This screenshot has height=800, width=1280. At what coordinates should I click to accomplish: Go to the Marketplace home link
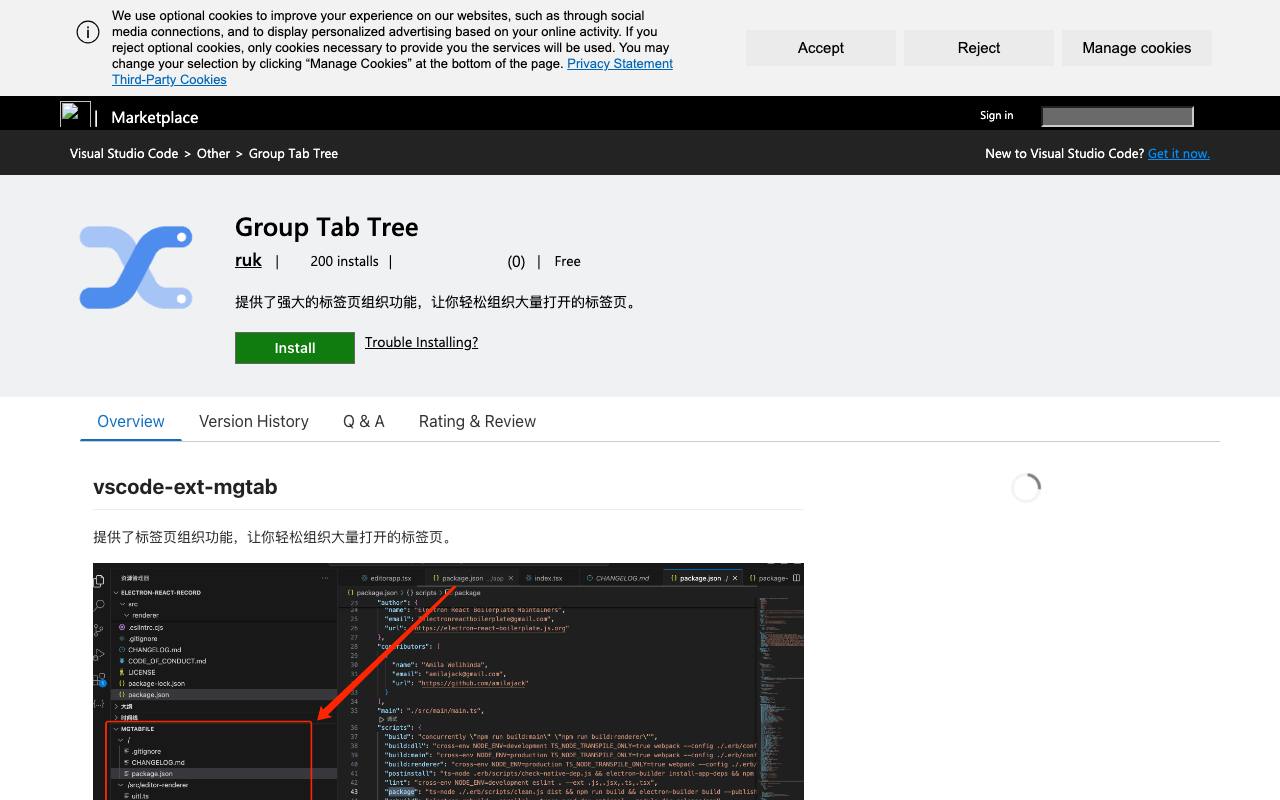pyautogui.click(x=155, y=117)
